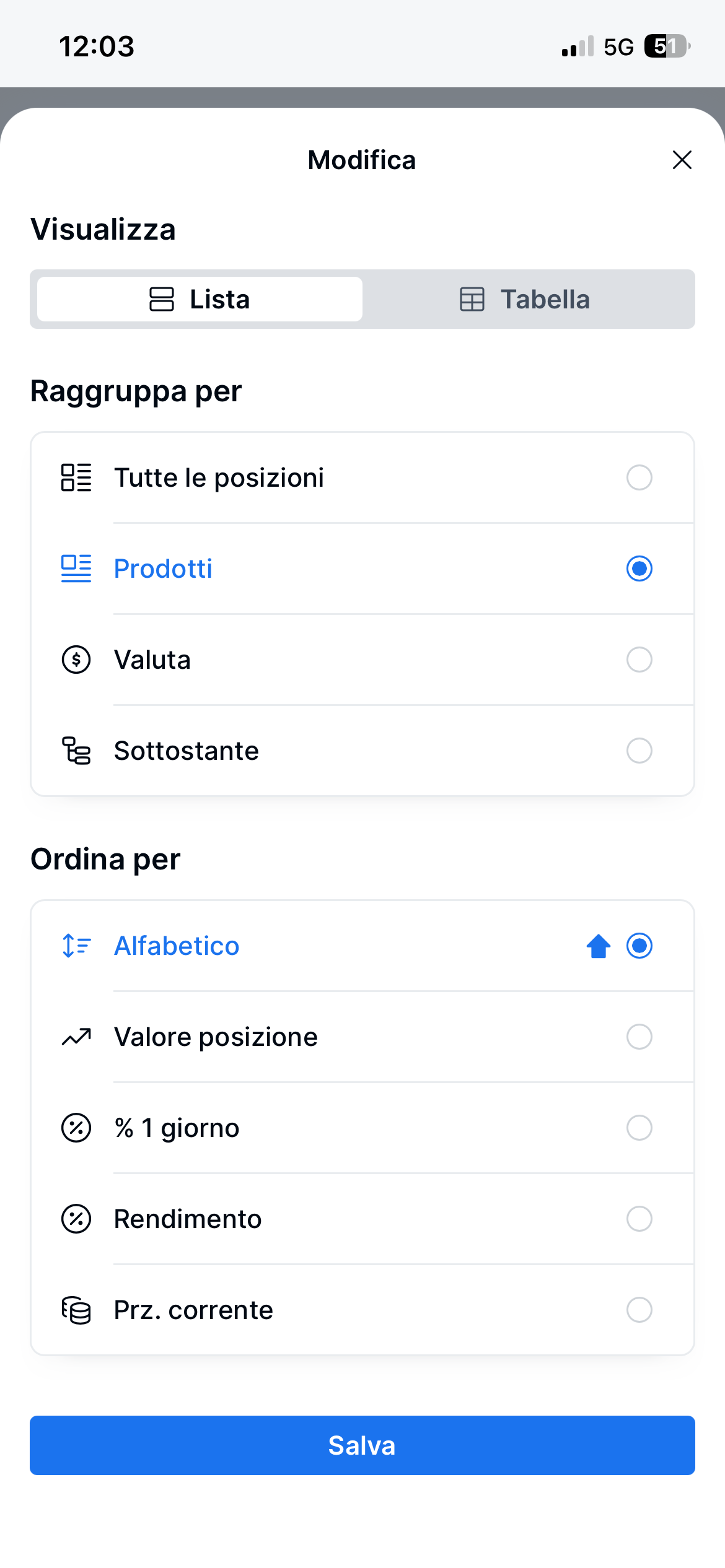Select the Tutte le posizioni radio button
This screenshot has width=725, height=1568.
[x=639, y=477]
